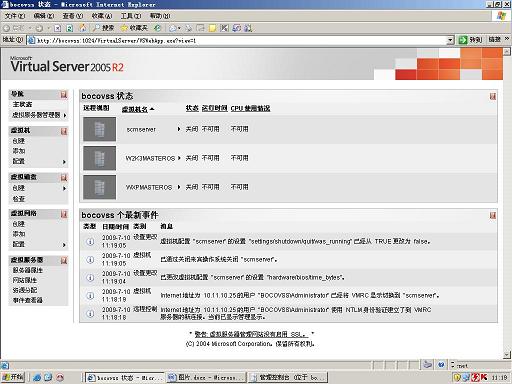This screenshot has width=512, height=384.
Task: Collapse the 虚拟机 sidebar section icon
Action: tap(64, 131)
